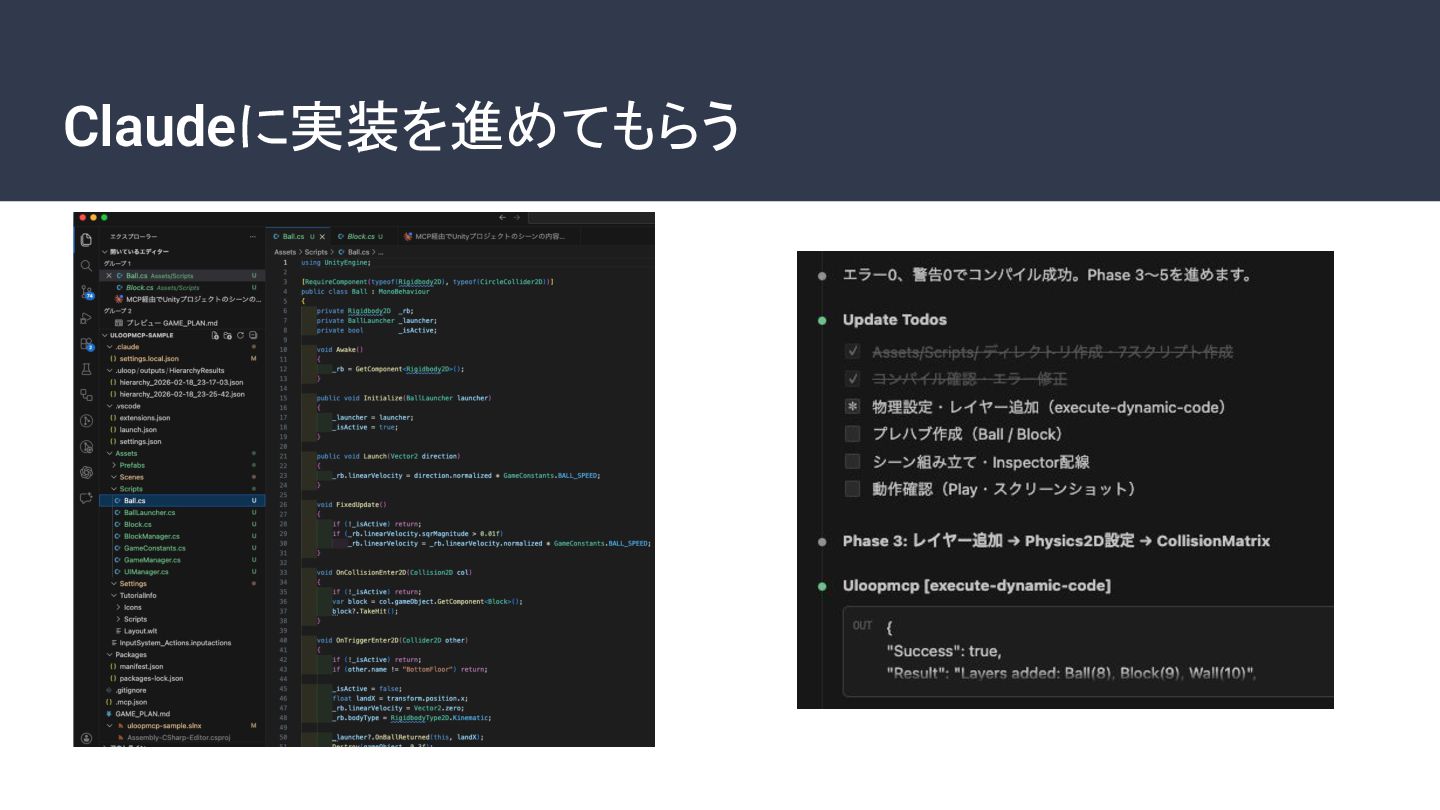Click the Uloopmcp [execute-dynamic-code] tool heading

click(976, 585)
